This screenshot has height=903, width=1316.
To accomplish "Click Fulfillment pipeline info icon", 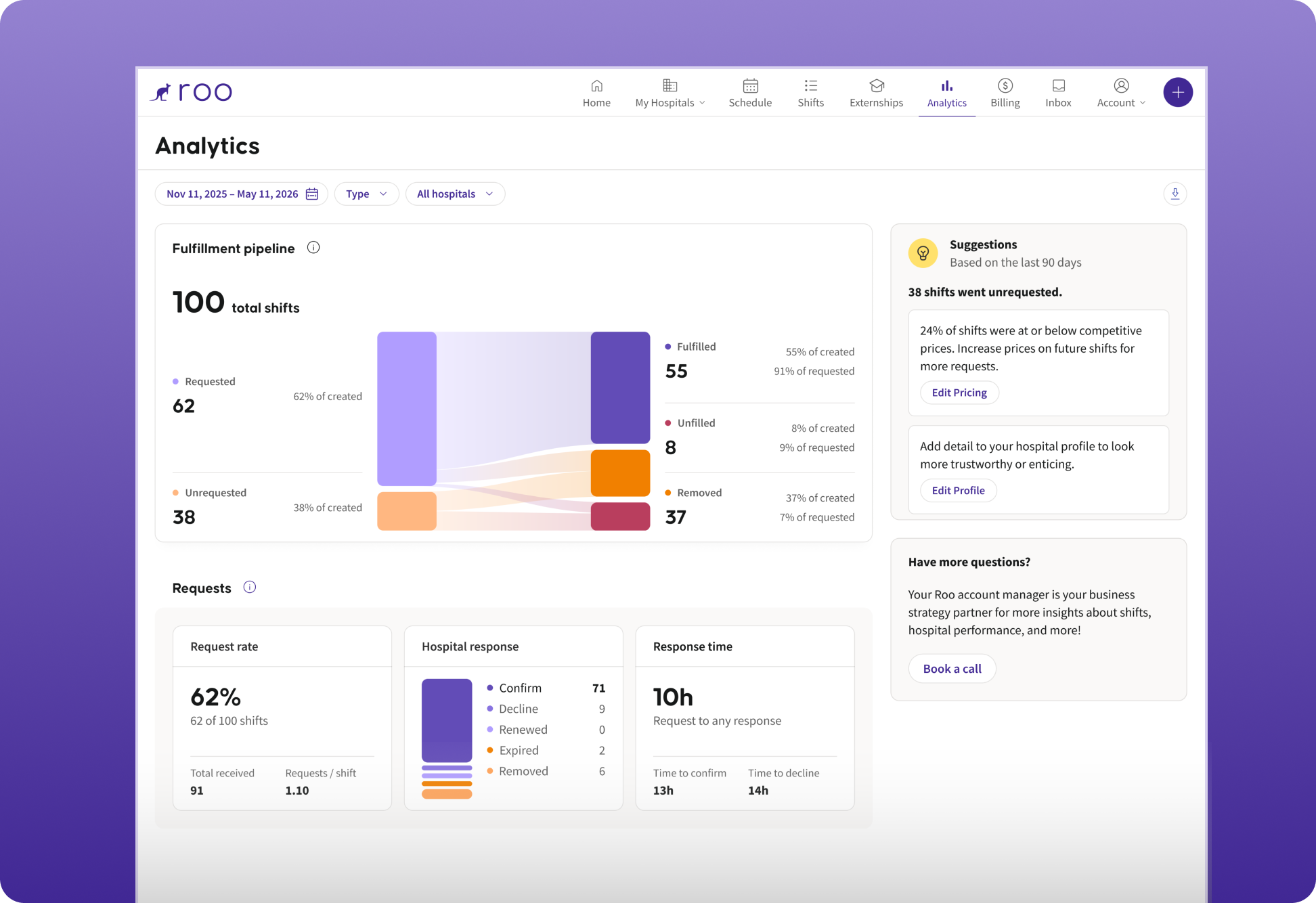I will coord(313,248).
